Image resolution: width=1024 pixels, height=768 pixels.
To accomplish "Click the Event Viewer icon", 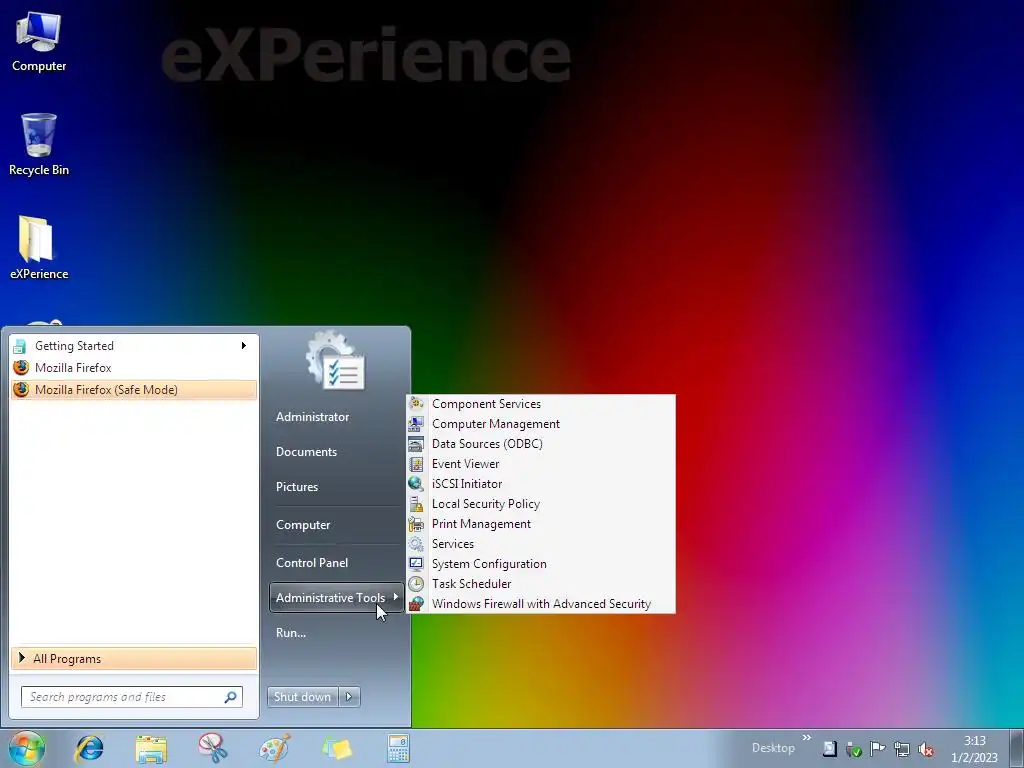I will pos(416,464).
